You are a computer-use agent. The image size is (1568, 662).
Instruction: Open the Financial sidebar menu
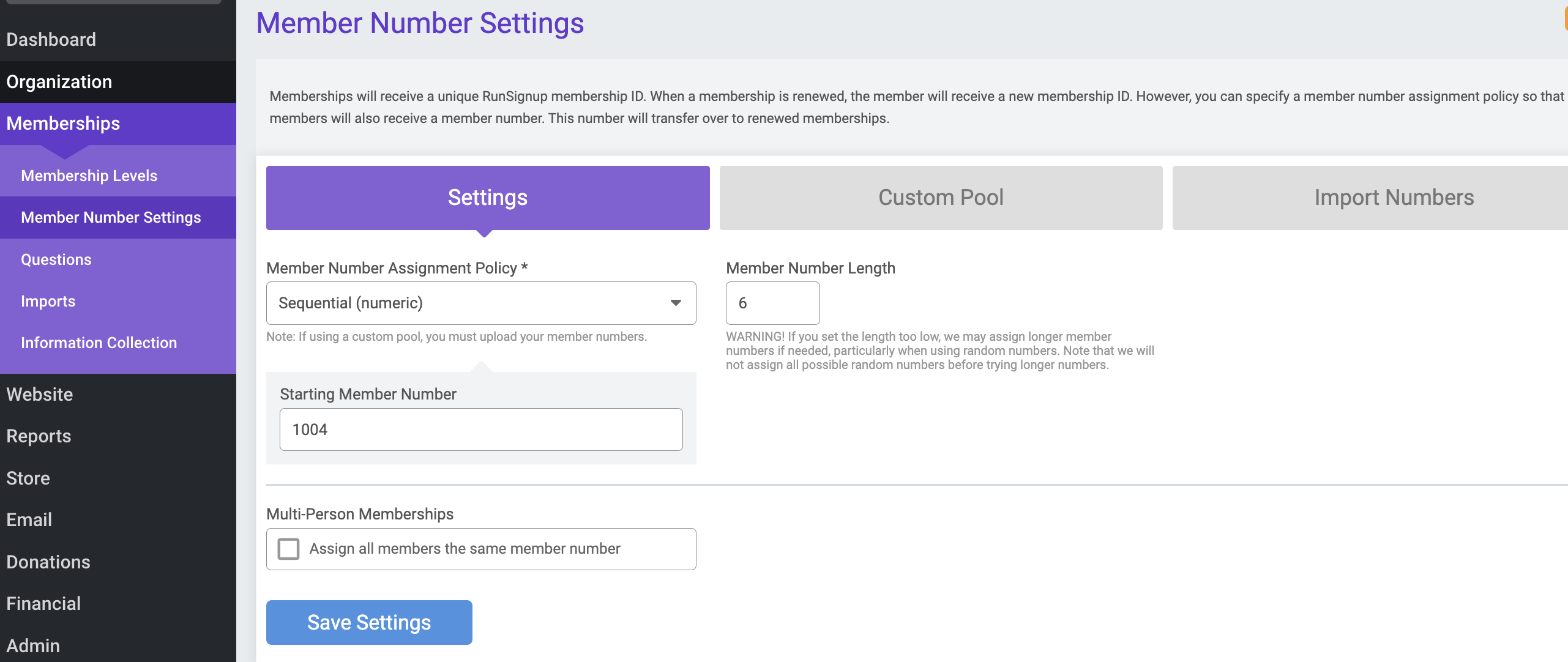43,603
